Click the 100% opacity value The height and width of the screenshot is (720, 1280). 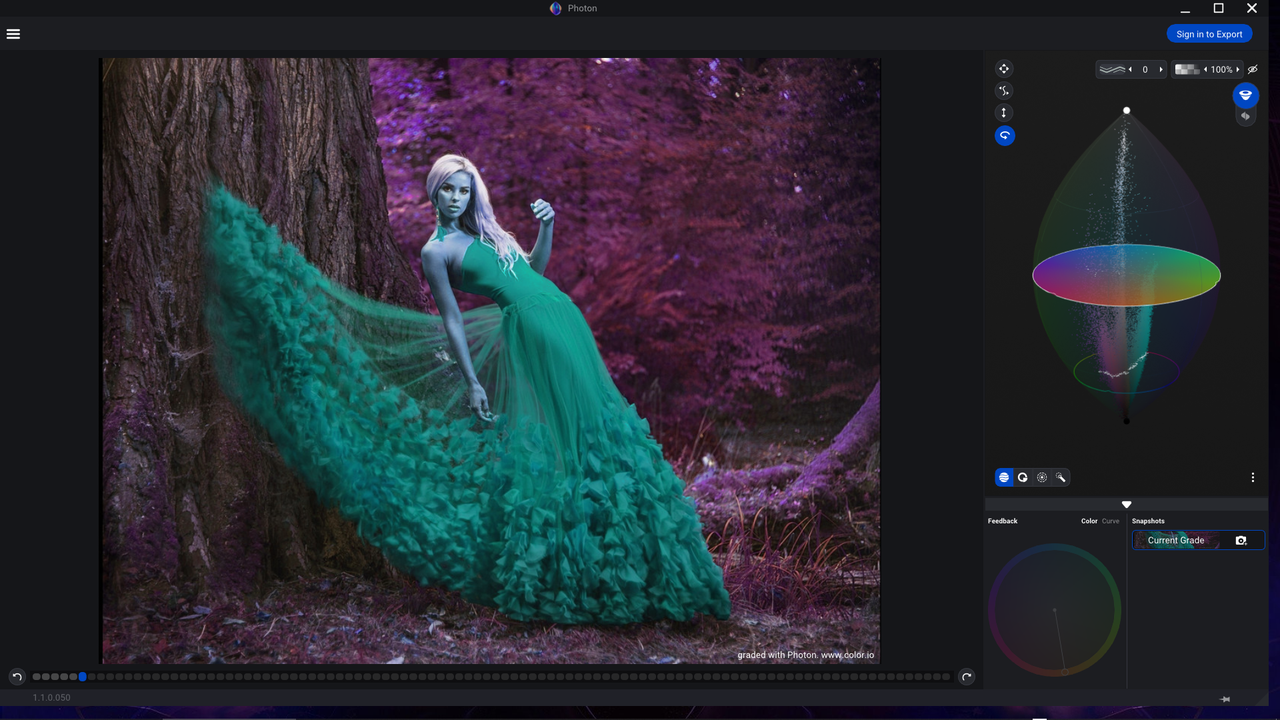tap(1221, 70)
